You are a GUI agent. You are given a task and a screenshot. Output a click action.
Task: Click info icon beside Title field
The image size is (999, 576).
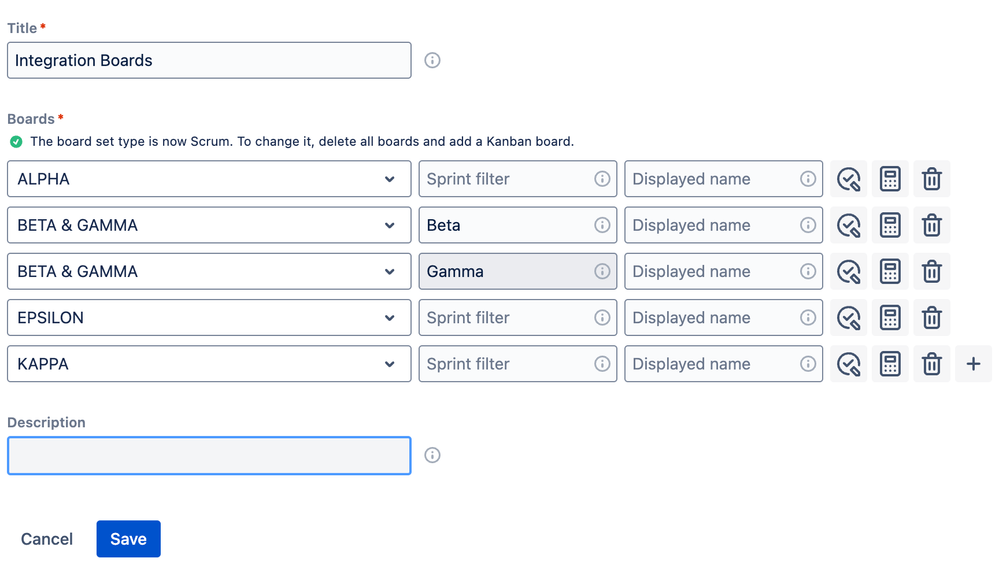(432, 60)
